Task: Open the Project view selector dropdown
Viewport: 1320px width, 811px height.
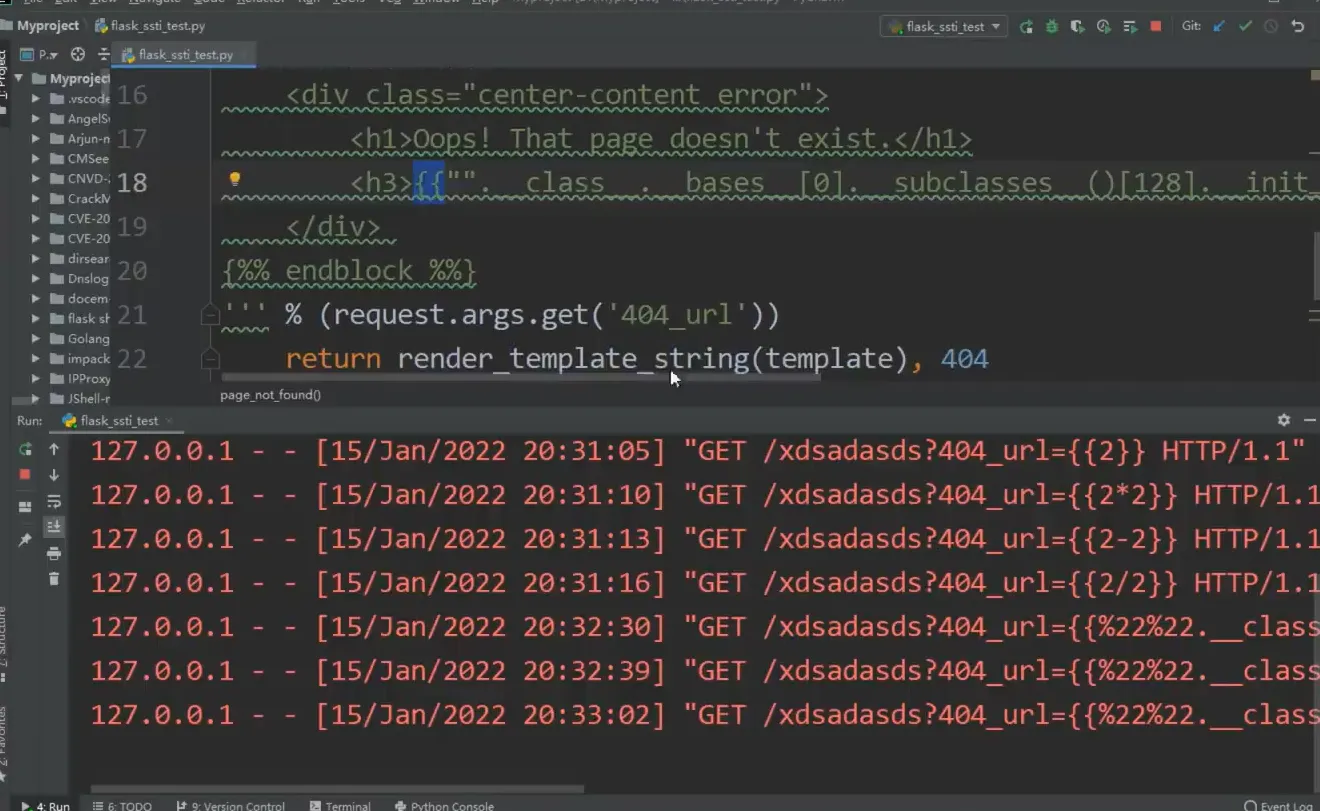Action: coord(41,55)
